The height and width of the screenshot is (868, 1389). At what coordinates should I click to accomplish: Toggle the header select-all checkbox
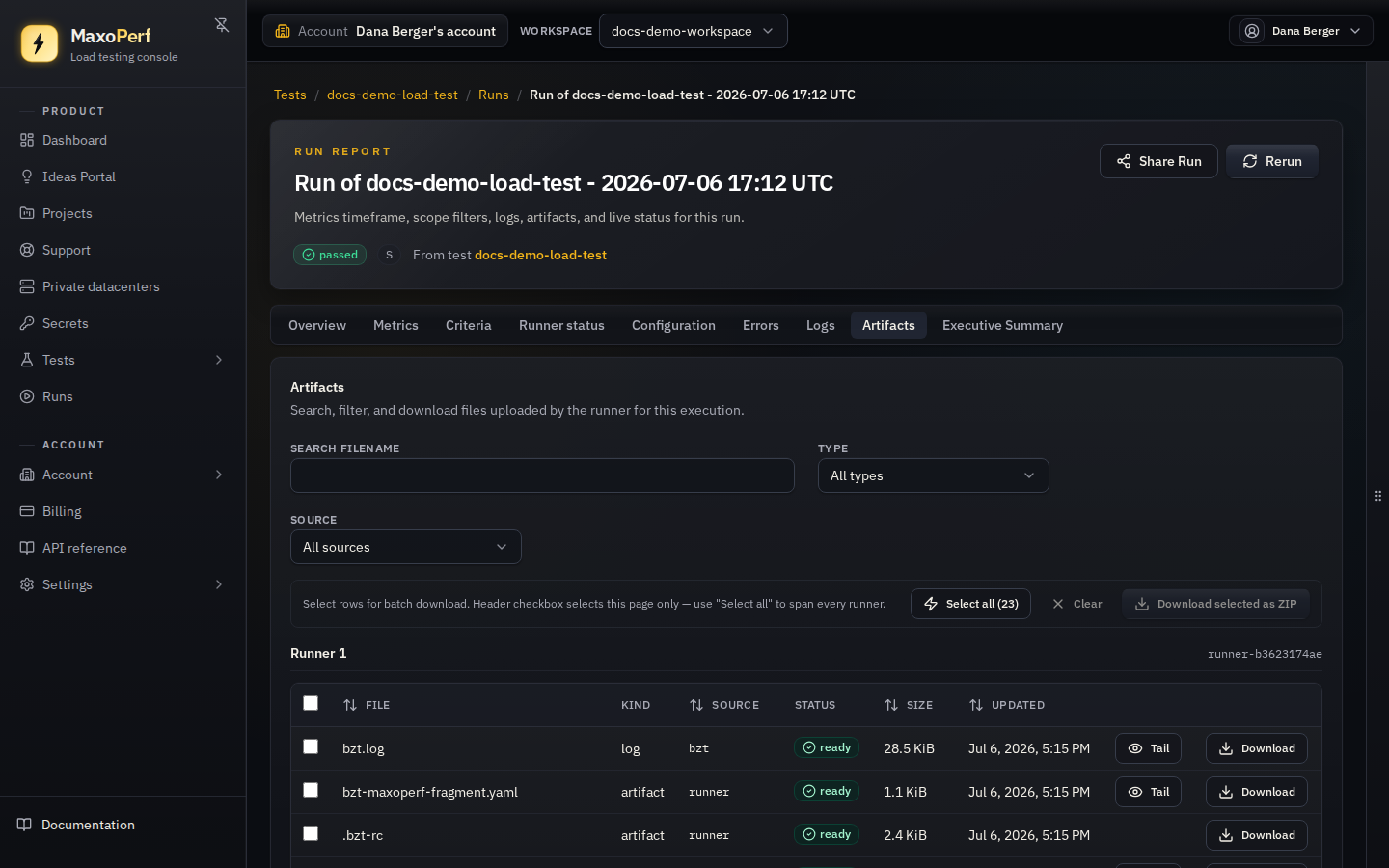pos(311,703)
